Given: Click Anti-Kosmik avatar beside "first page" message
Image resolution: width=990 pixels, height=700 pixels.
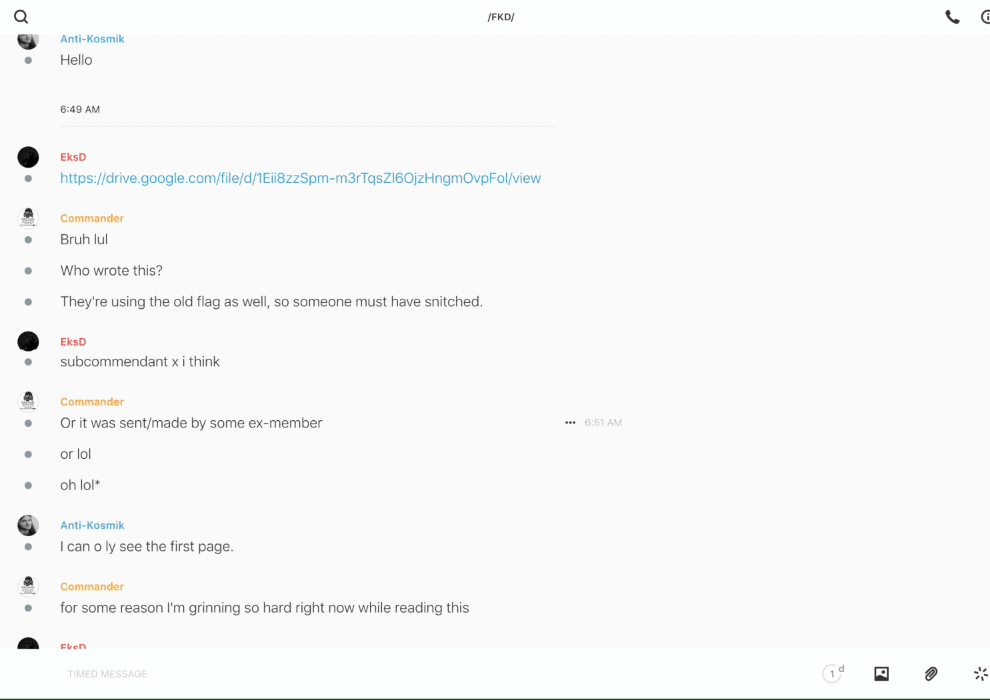Looking at the screenshot, I should (28, 525).
